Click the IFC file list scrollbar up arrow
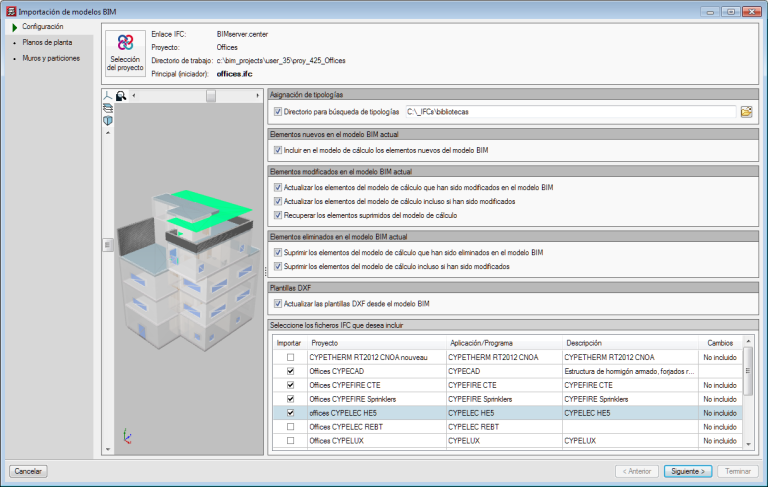This screenshot has height=487, width=768. pos(748,341)
